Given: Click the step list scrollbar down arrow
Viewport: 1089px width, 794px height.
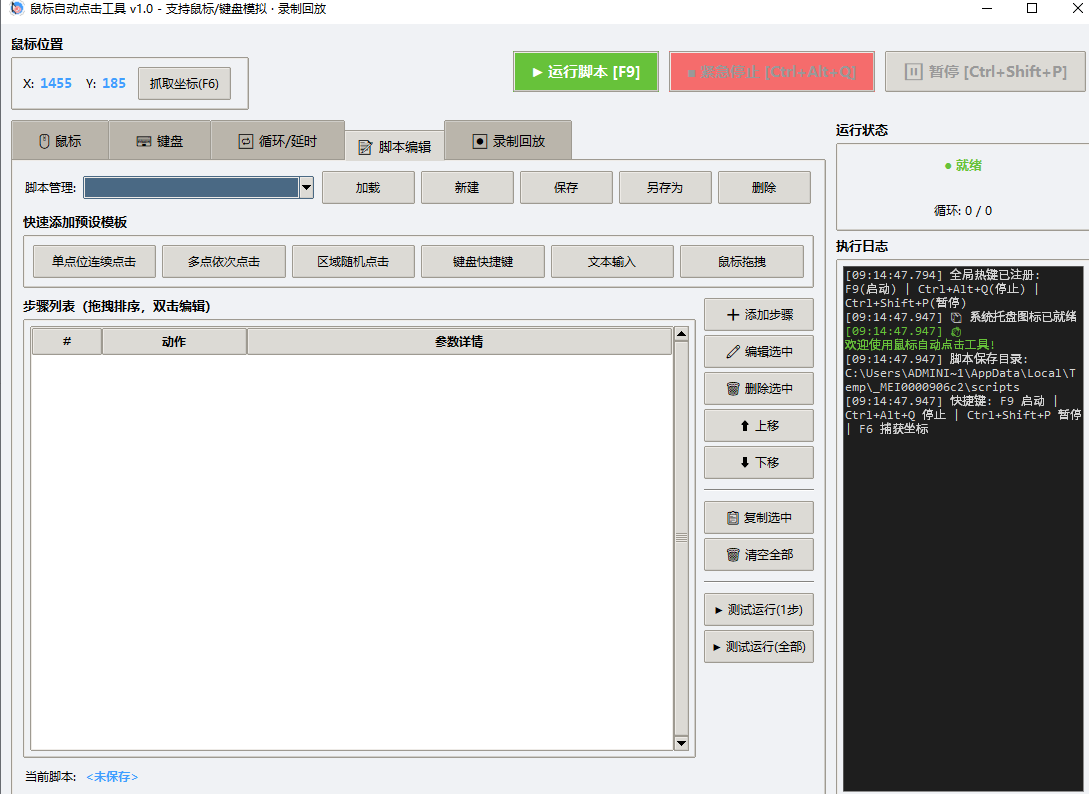Looking at the screenshot, I should [681, 743].
